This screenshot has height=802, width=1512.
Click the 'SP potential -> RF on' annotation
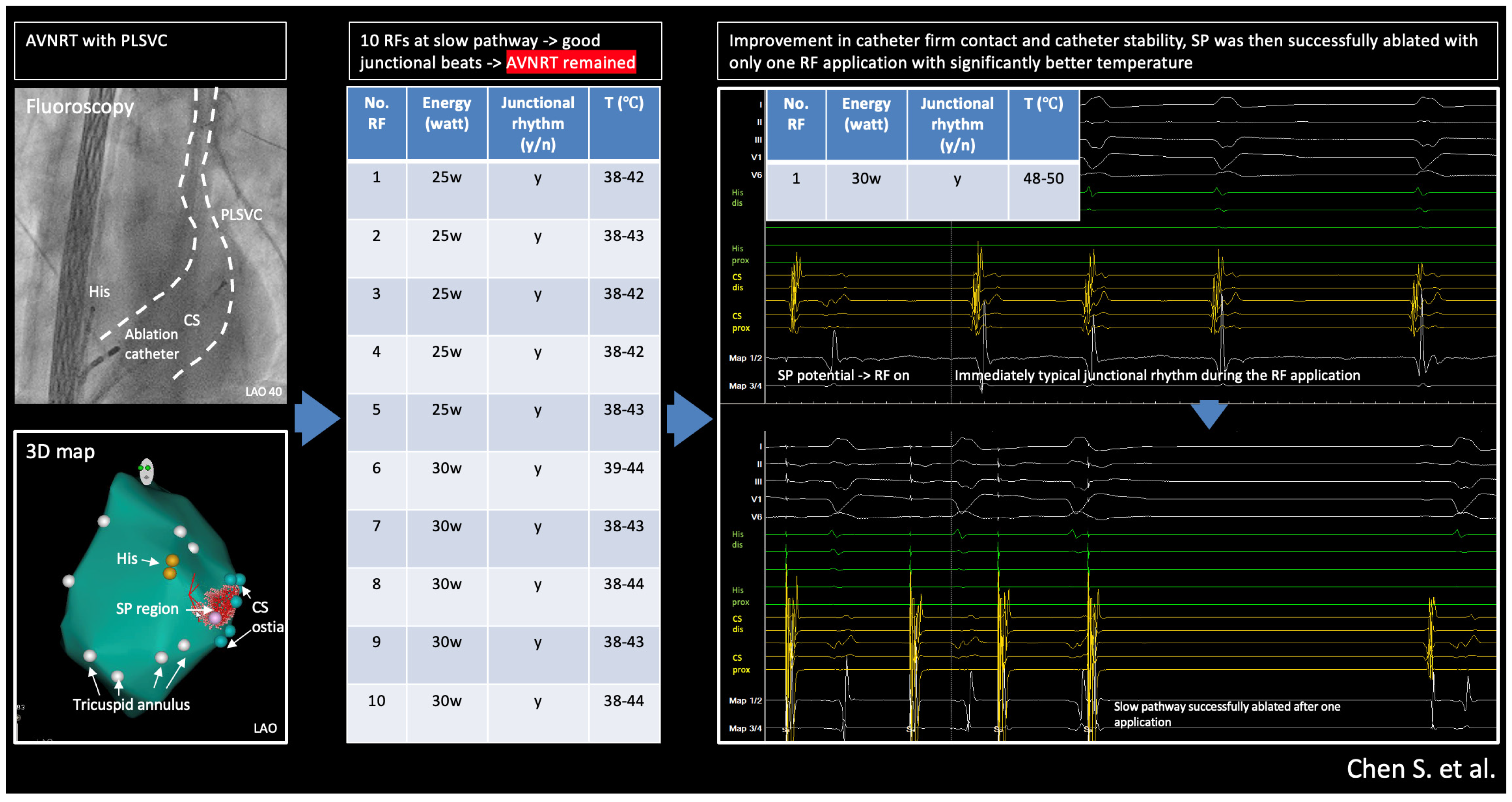click(x=843, y=375)
